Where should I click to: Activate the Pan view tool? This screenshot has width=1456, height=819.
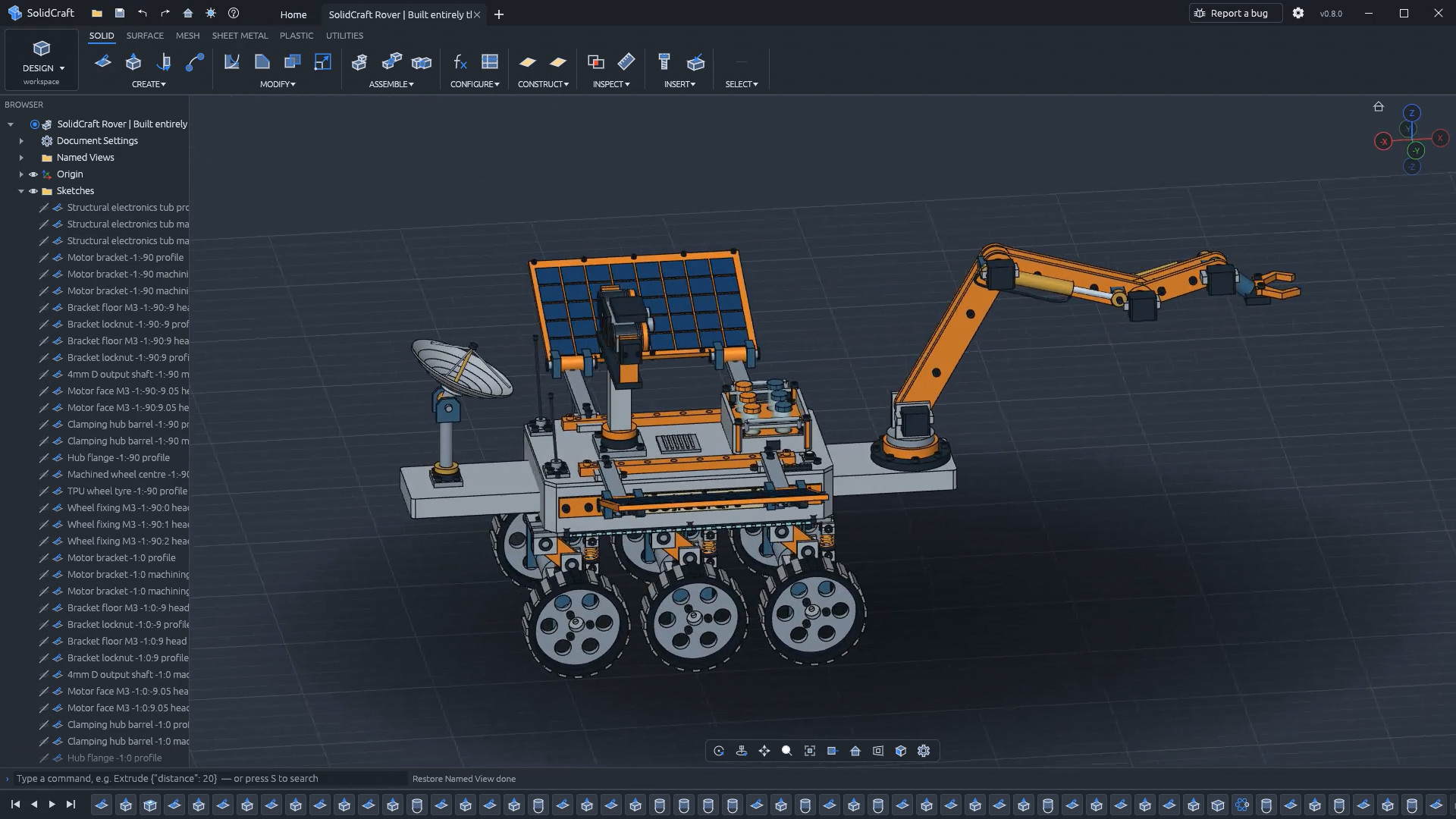pyautogui.click(x=764, y=751)
